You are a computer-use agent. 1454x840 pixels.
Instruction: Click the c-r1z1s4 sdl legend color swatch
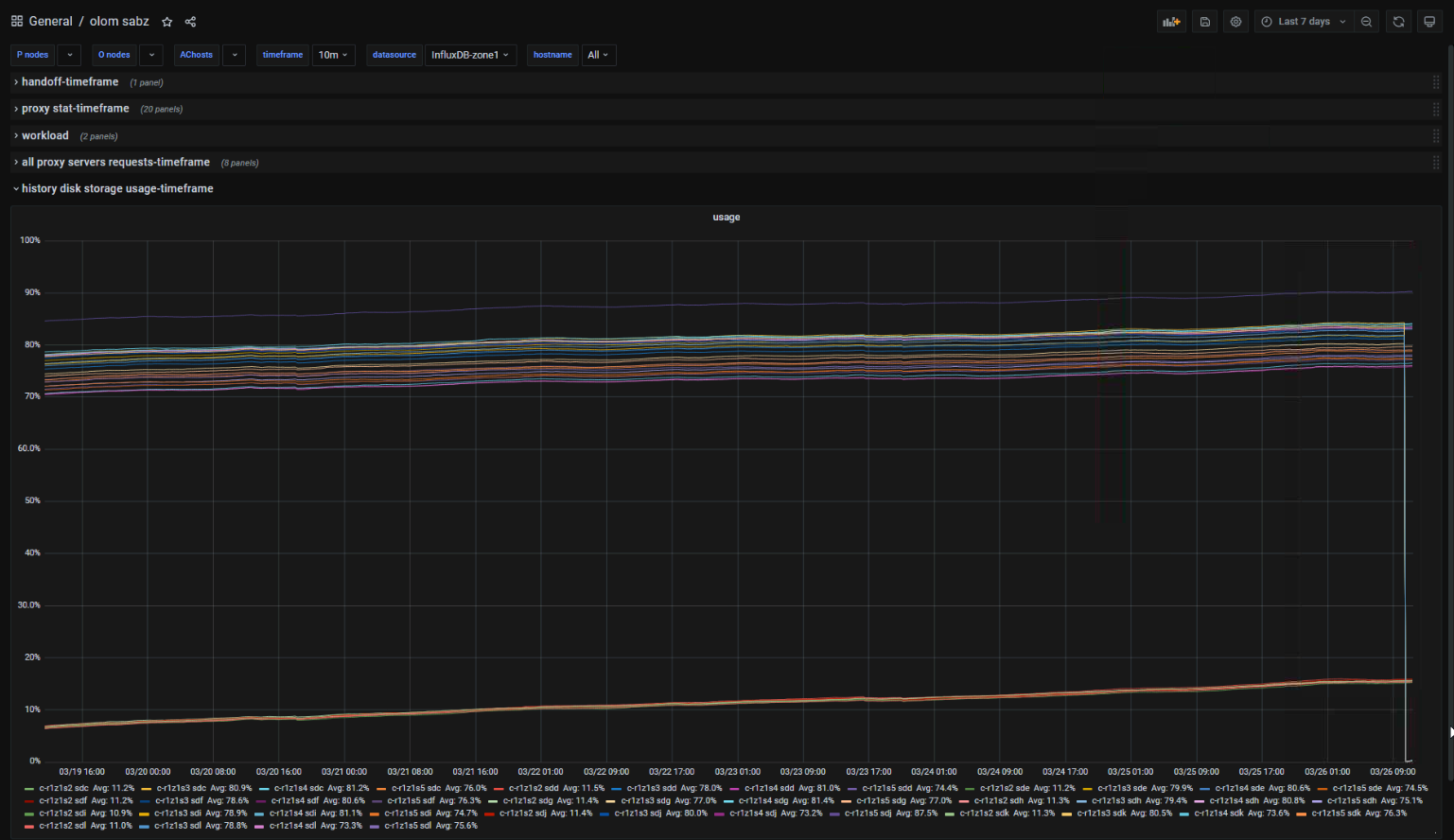tap(260, 826)
